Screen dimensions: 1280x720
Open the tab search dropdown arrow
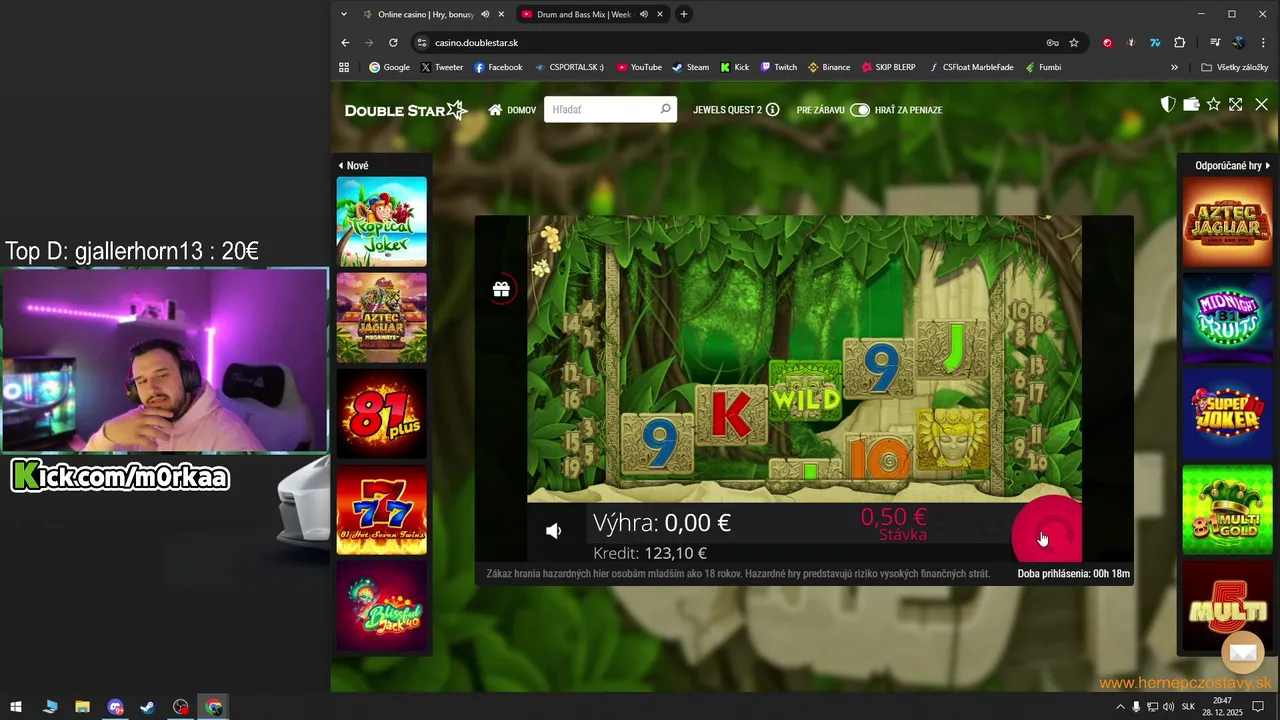(x=344, y=14)
